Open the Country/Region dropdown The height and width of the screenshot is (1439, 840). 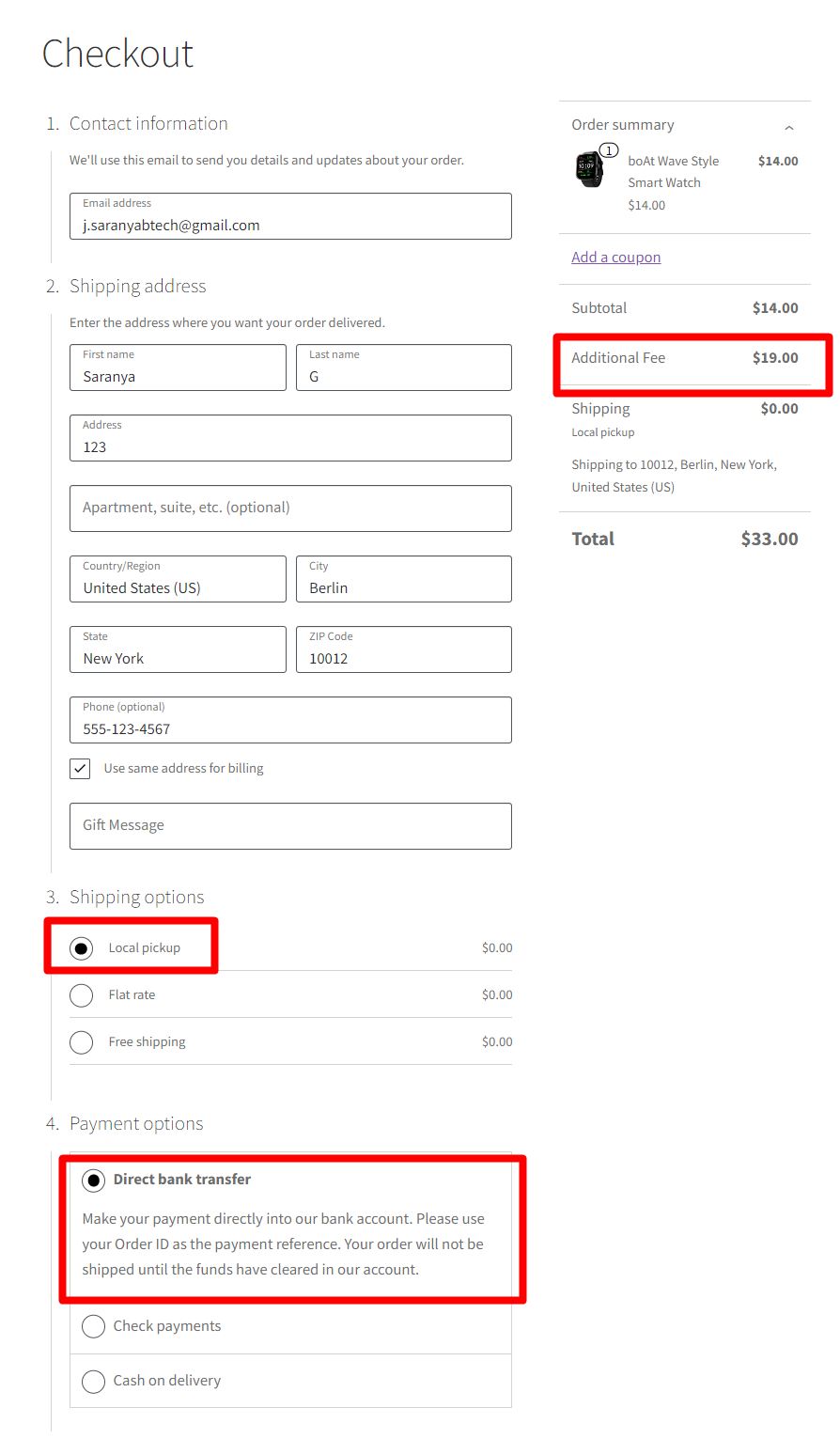pos(178,579)
